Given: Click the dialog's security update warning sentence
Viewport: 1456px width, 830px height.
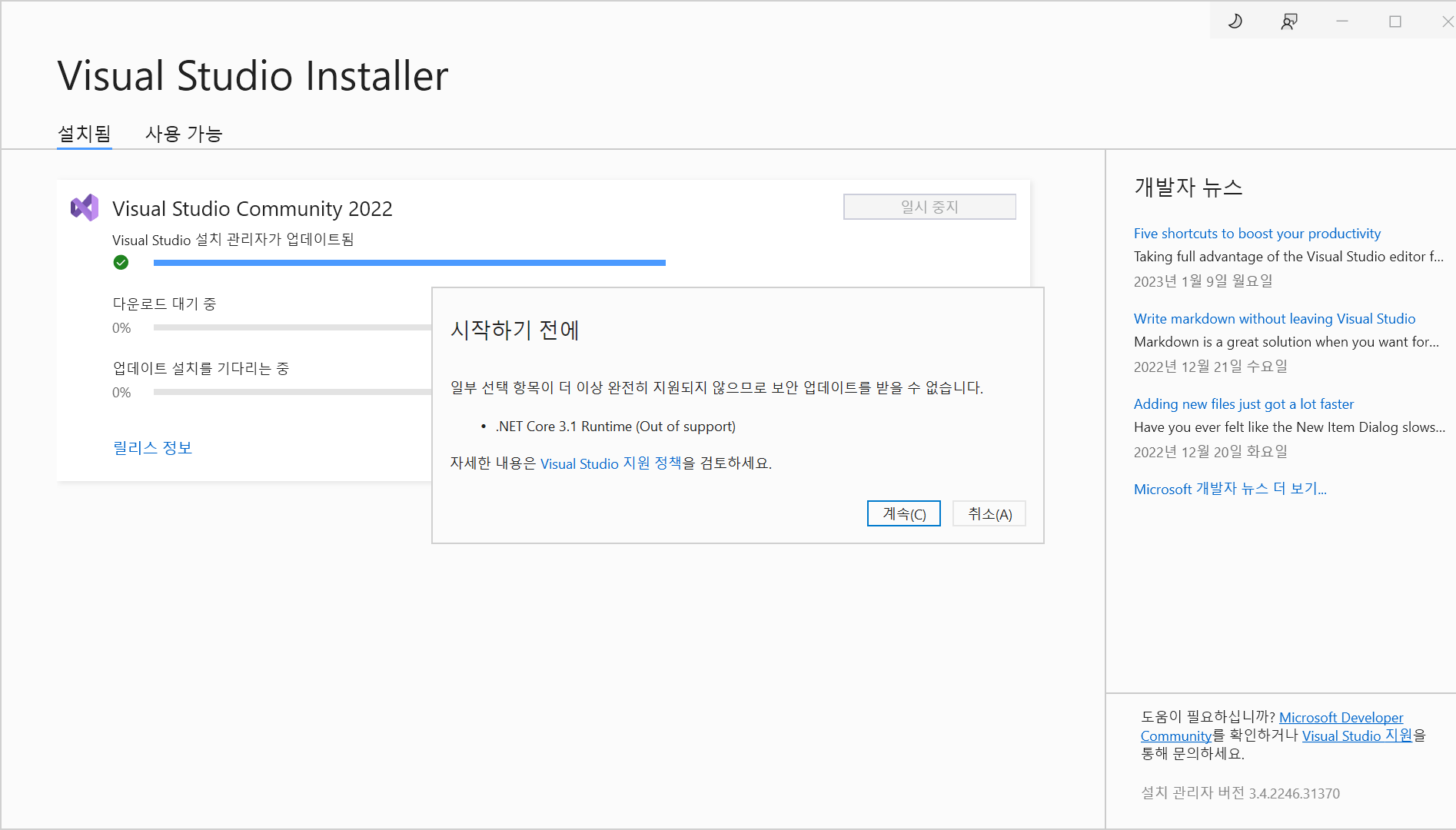Looking at the screenshot, I should point(716,387).
